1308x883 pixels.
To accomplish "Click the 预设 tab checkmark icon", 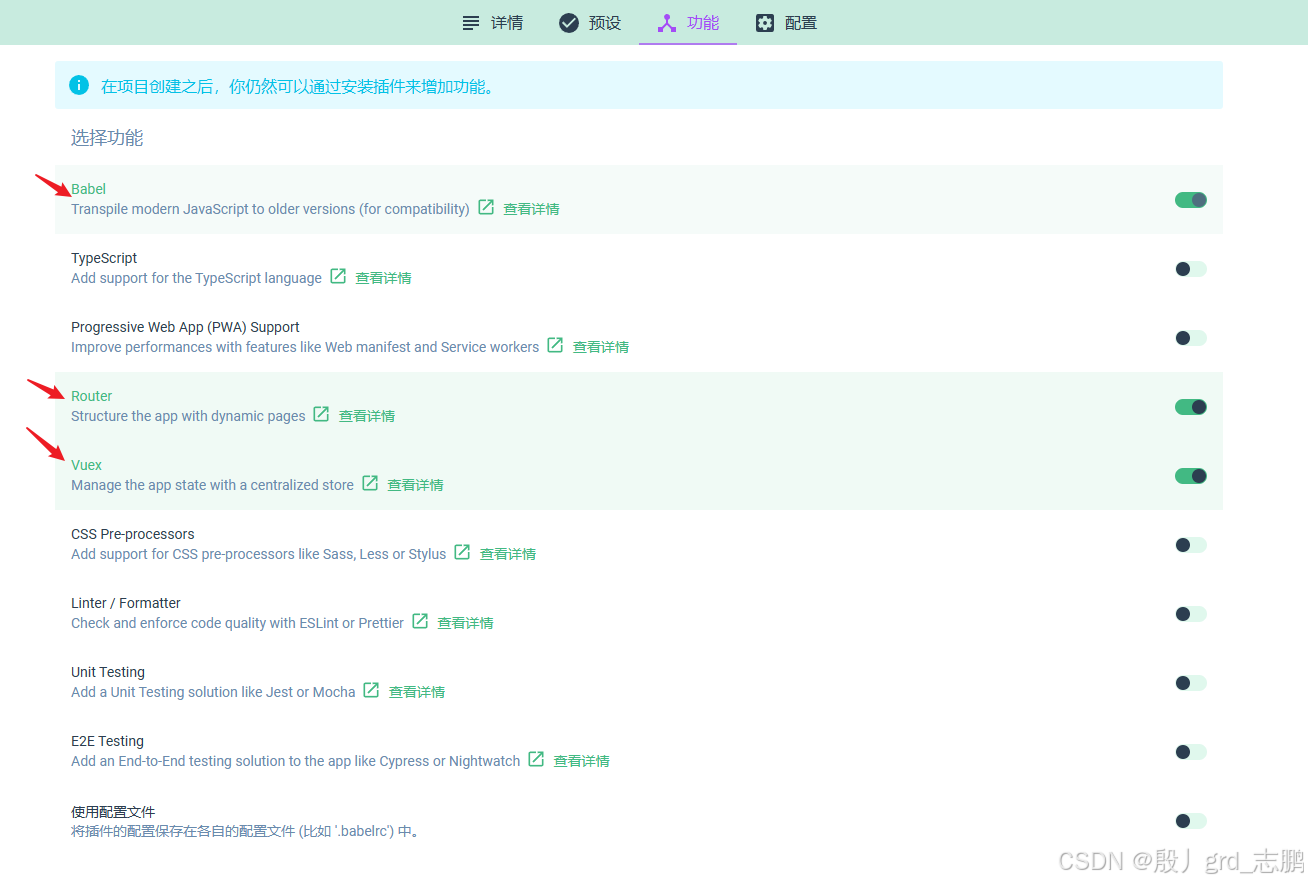I will click(569, 23).
